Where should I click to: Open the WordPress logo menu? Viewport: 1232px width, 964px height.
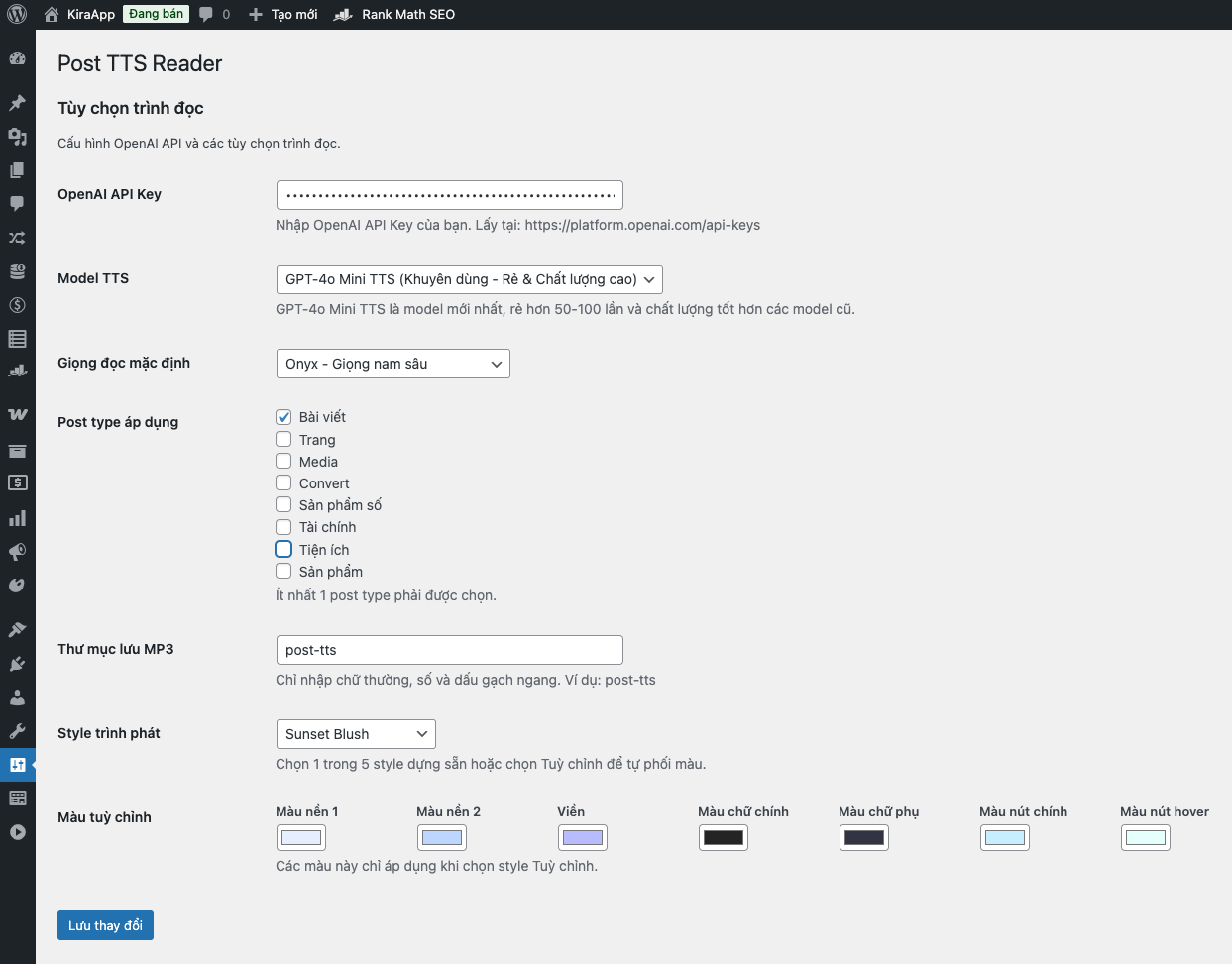17,14
